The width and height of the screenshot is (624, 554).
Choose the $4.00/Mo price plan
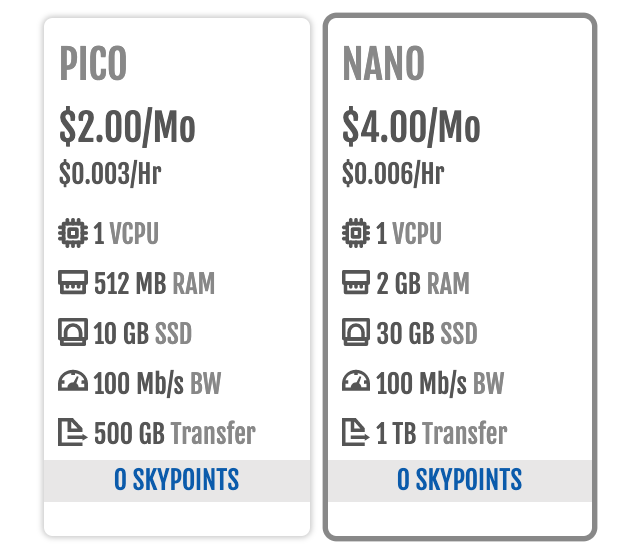click(x=411, y=127)
